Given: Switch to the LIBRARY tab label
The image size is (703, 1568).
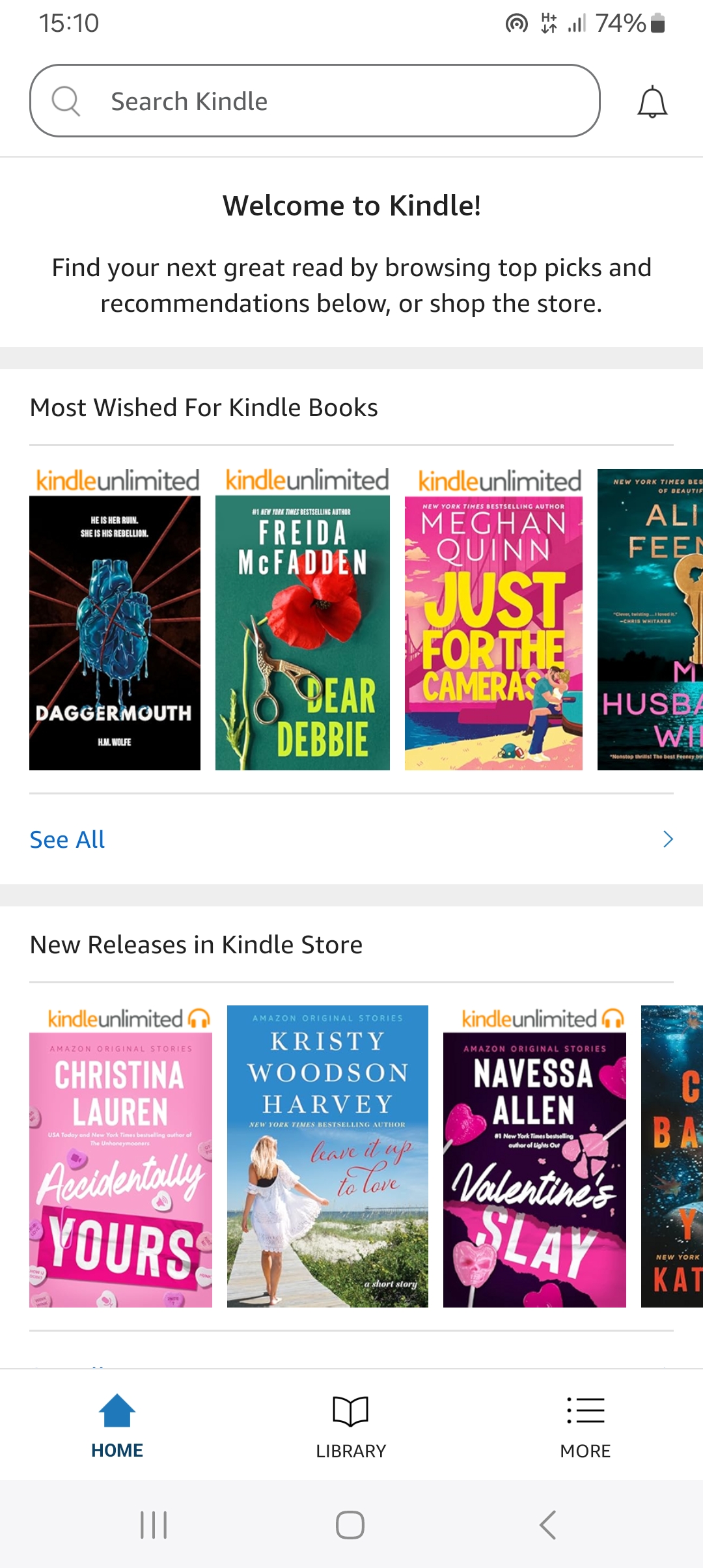Looking at the screenshot, I should 351,1451.
